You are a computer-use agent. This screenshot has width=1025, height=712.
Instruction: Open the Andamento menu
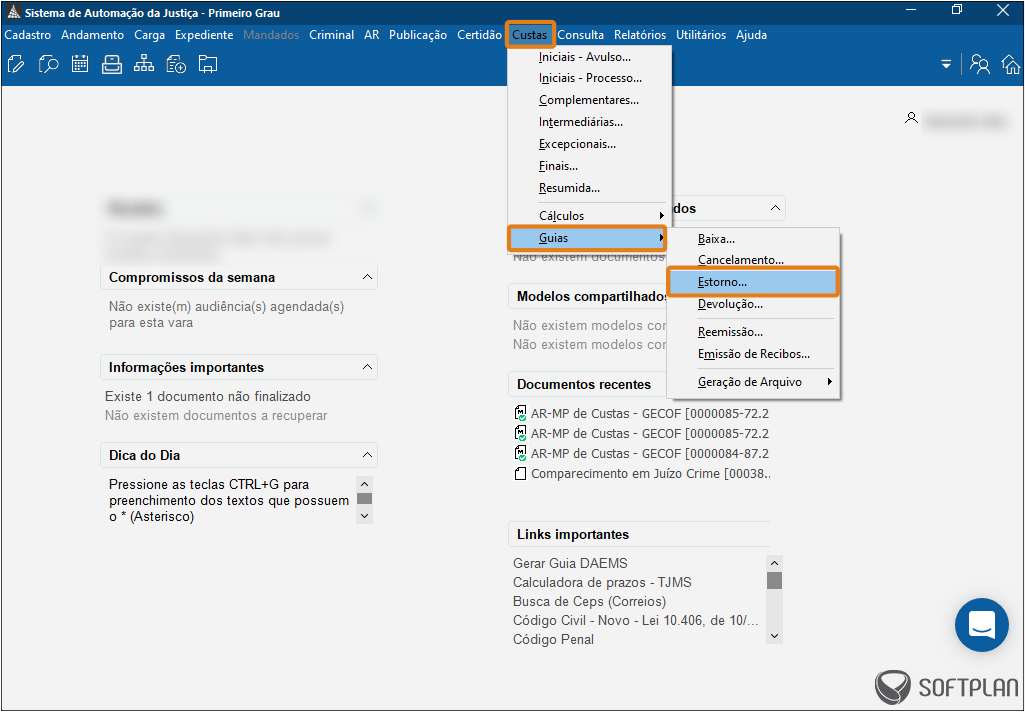(92, 35)
